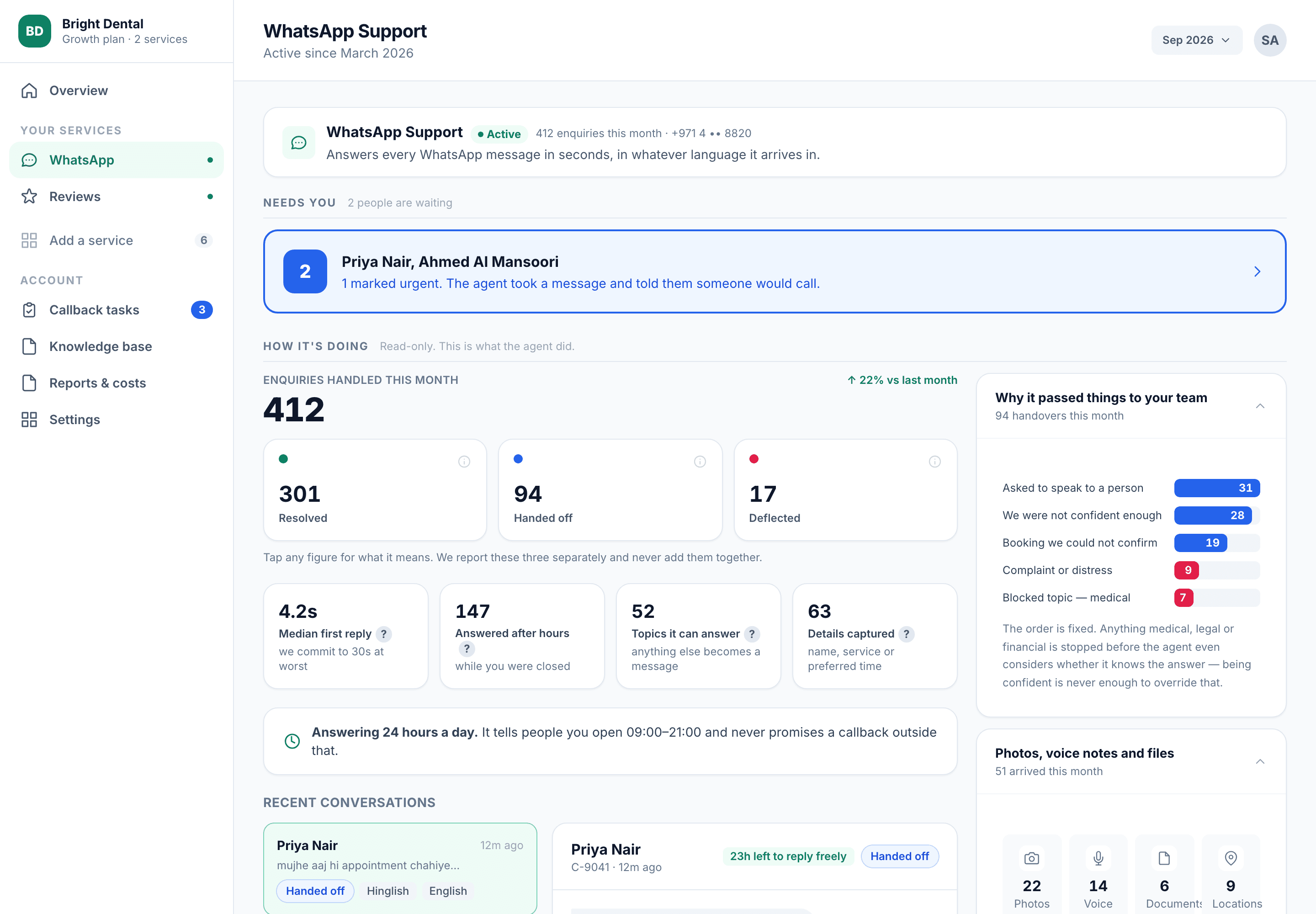This screenshot has height=914, width=1316.
Task: Expand the Priya Nair, Ahmed Al Mansoori chevron
Action: 1257,271
